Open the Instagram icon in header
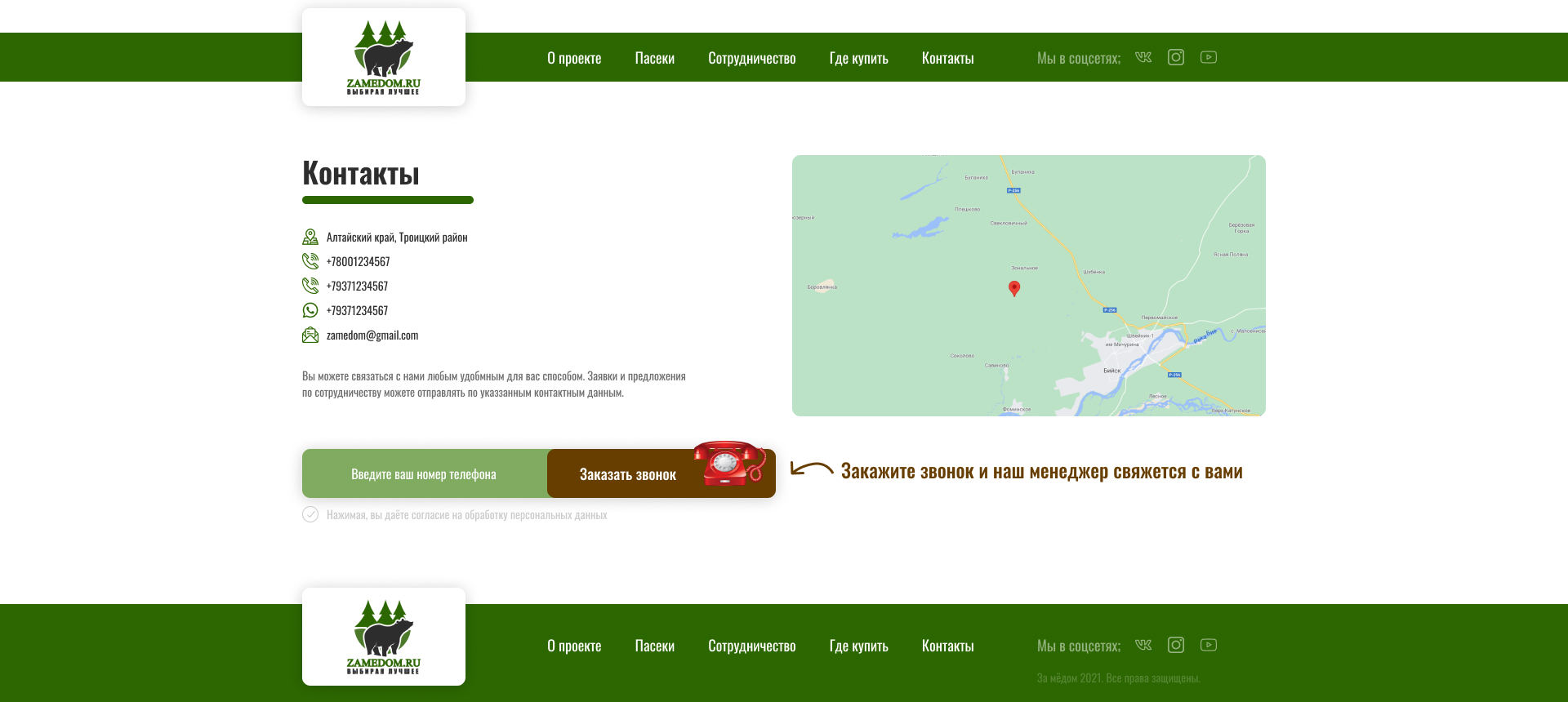 tap(1176, 57)
